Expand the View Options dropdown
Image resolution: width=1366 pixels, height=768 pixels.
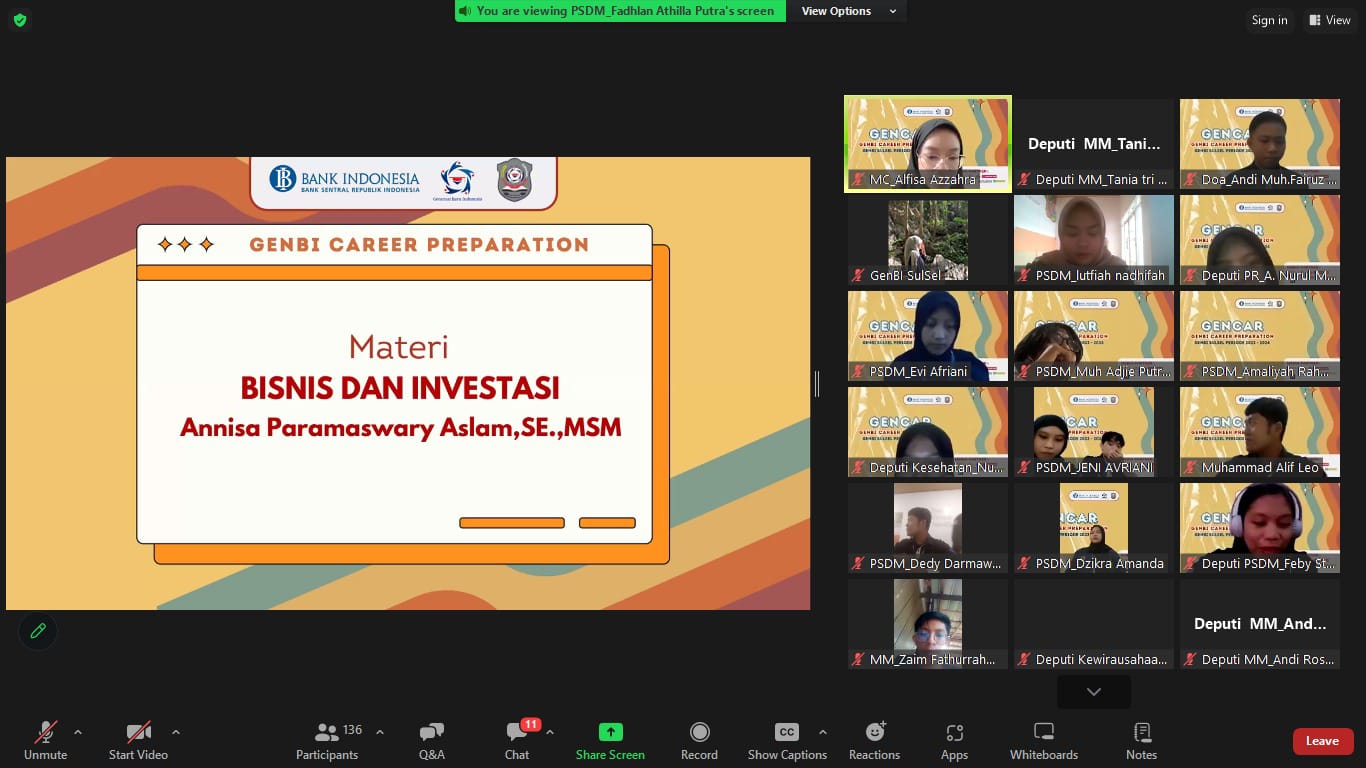click(x=847, y=11)
